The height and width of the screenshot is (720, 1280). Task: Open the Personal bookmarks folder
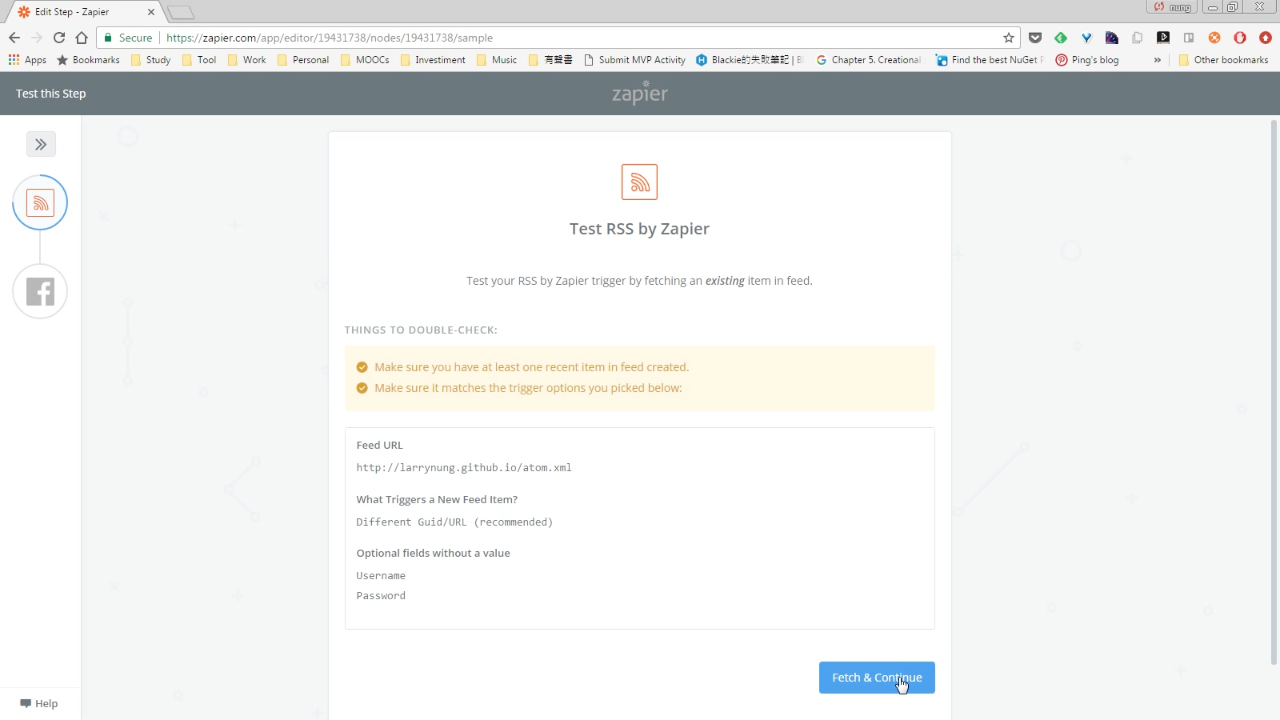point(303,60)
